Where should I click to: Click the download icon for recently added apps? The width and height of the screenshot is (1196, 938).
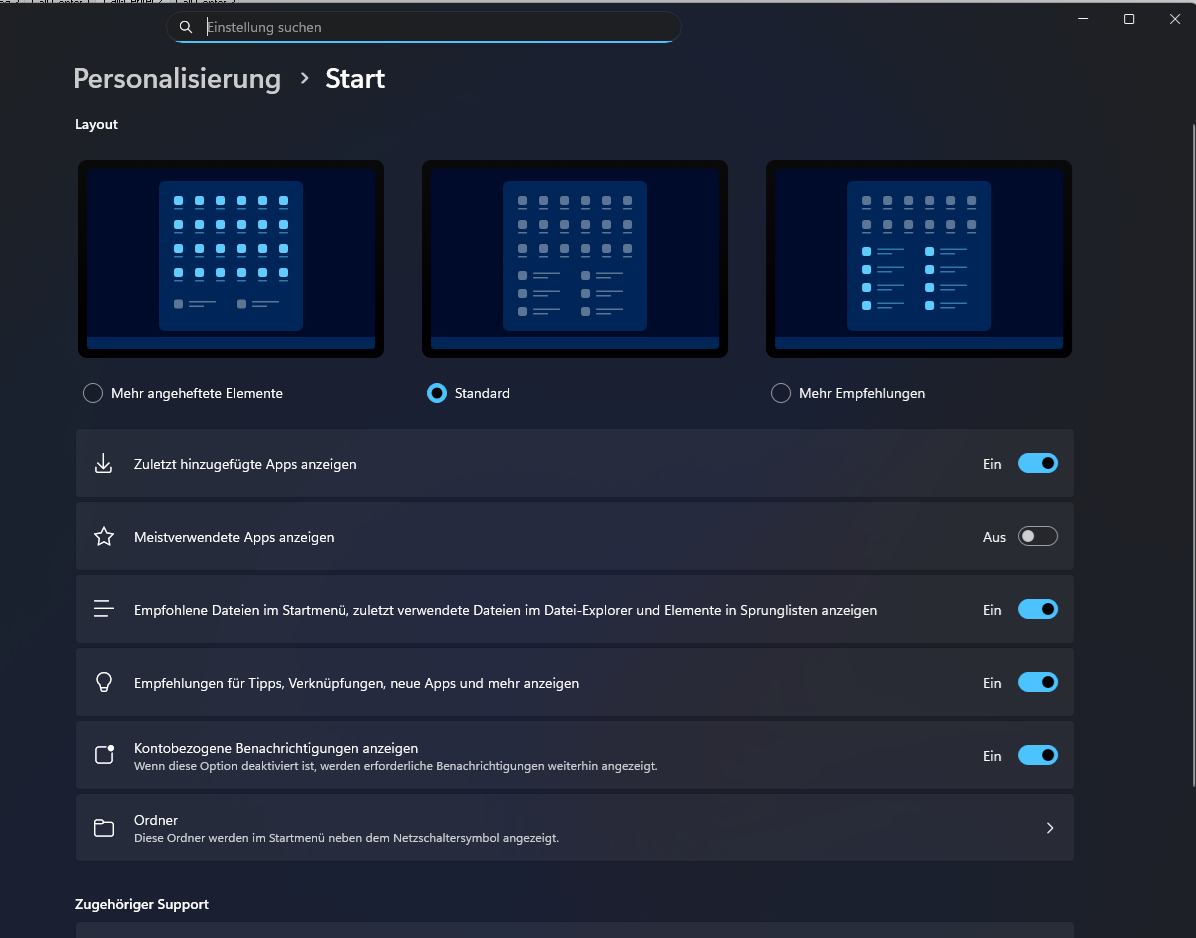104,464
